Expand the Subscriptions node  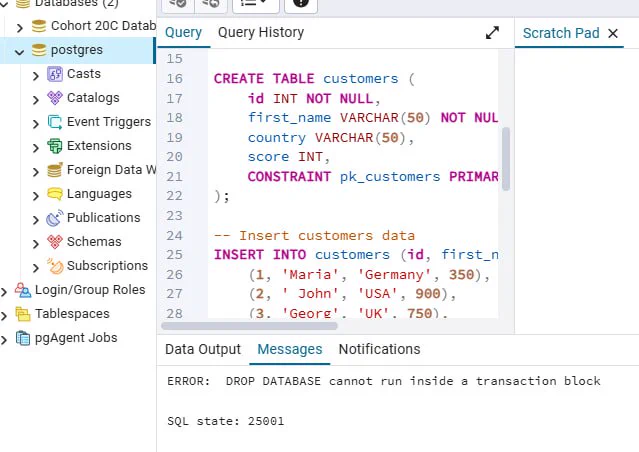(x=36, y=267)
